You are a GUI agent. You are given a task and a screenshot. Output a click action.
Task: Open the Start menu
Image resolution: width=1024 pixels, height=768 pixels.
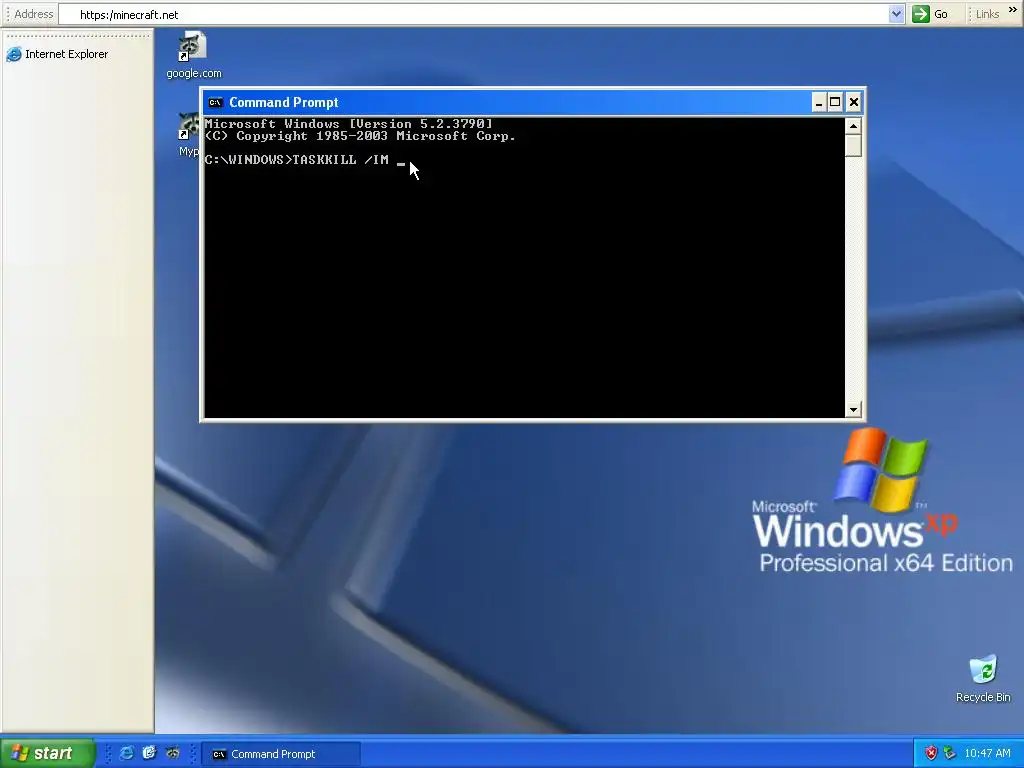(47, 754)
